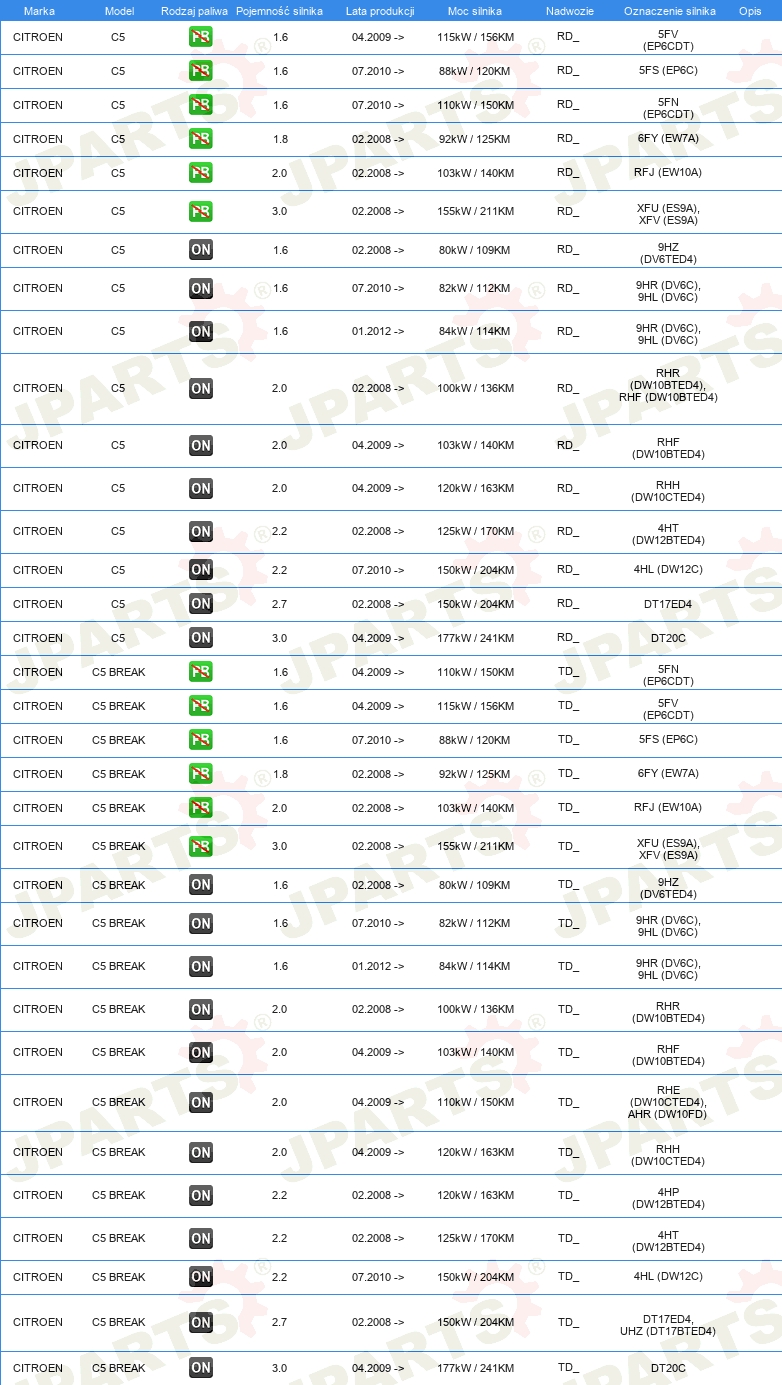Click the PB petrol icon in C5 5FV (EP6CDT) RD_ row
The width and height of the screenshot is (782, 1385).
[x=201, y=37]
